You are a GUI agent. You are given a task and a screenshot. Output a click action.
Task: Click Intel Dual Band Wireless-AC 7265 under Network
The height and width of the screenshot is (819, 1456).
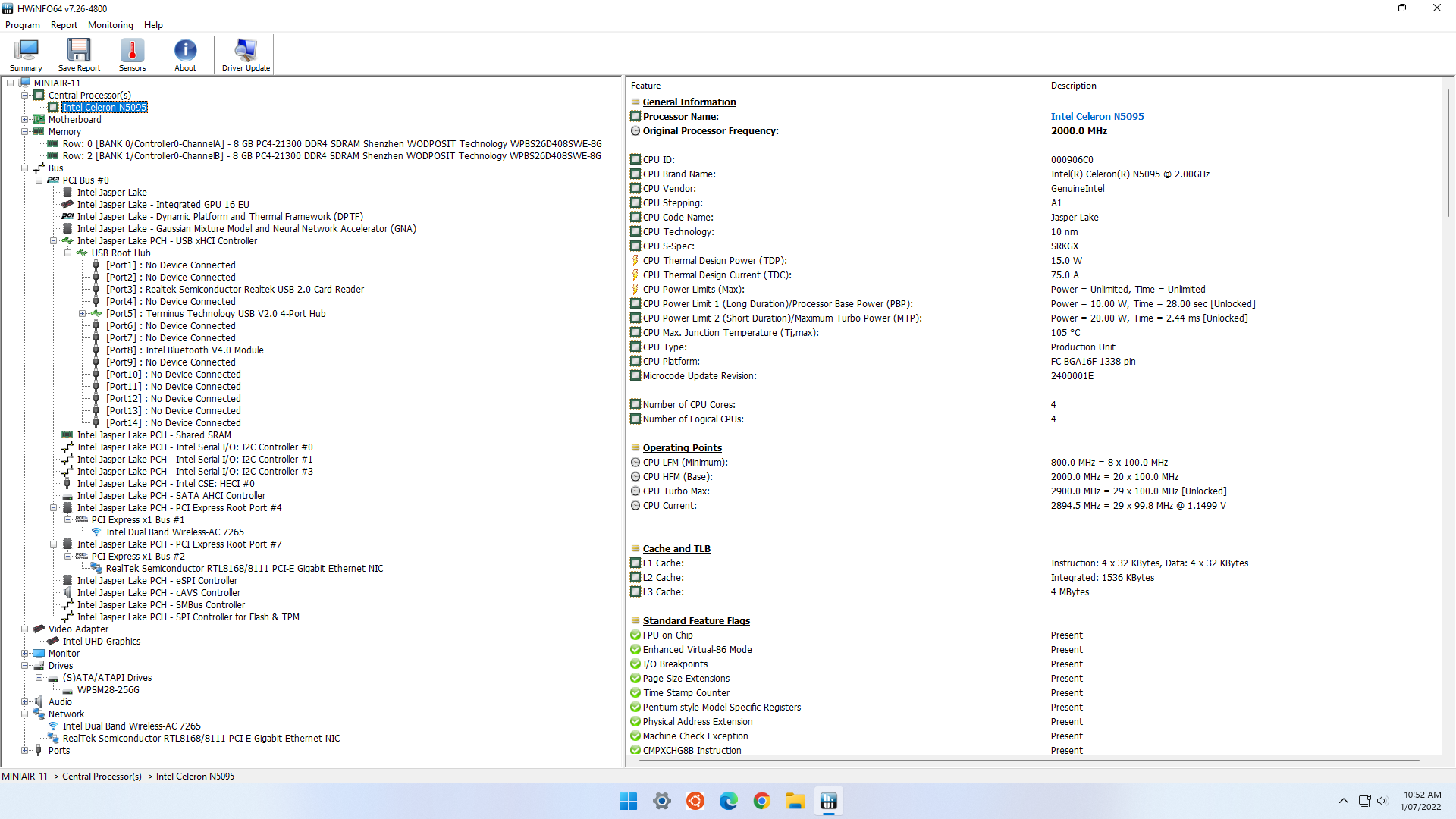click(132, 726)
